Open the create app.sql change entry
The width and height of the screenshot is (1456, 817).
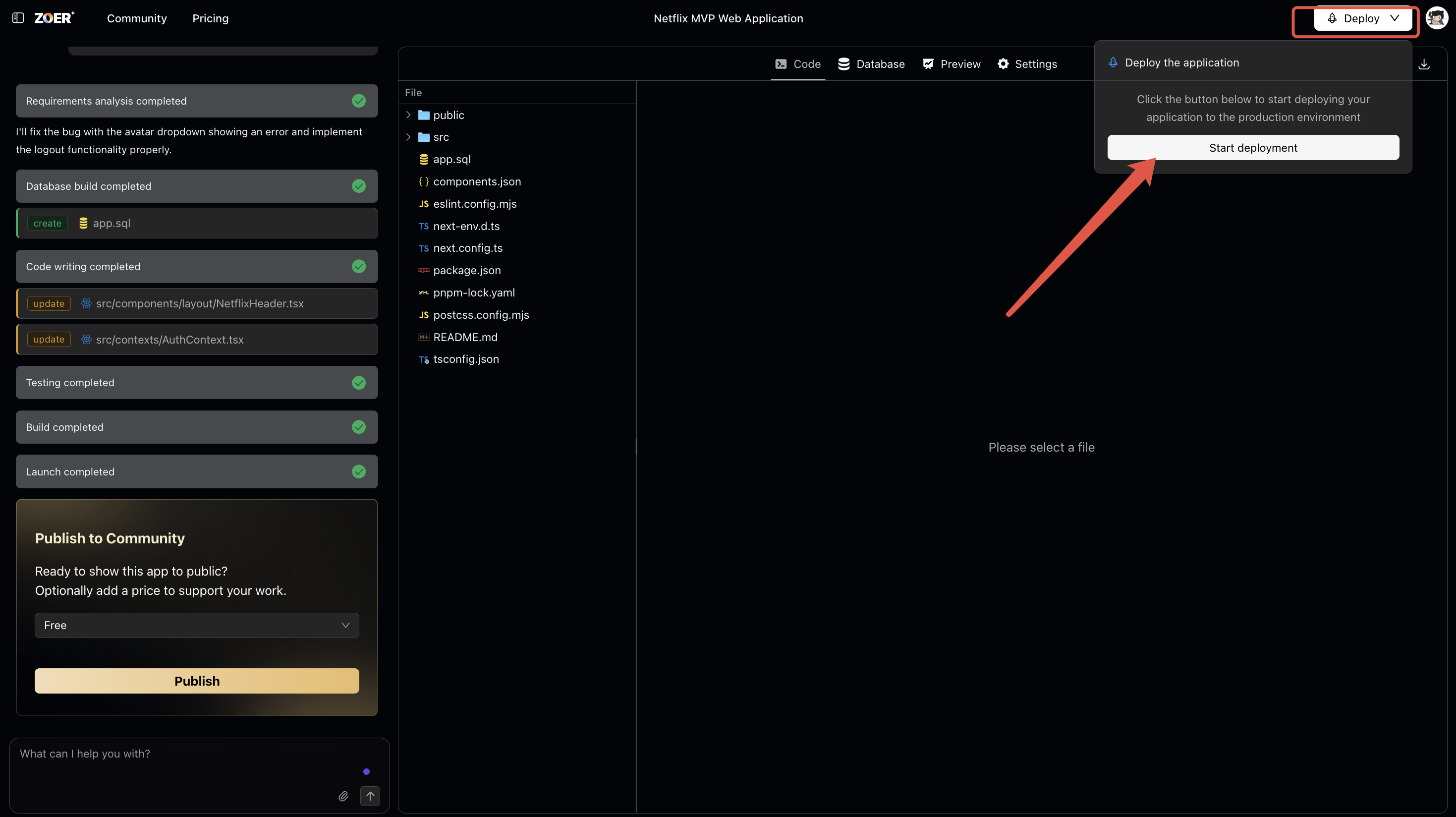197,223
